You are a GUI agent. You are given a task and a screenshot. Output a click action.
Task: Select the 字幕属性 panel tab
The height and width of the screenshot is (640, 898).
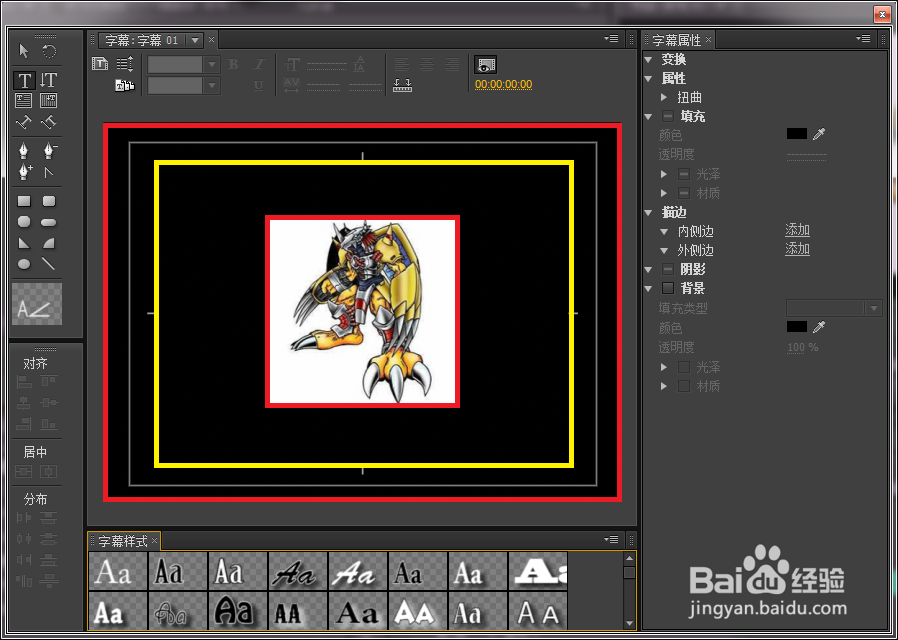(x=676, y=40)
